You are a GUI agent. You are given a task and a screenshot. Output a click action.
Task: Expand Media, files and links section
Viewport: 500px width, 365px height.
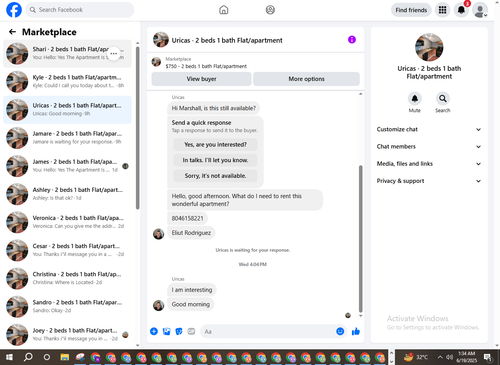(x=429, y=164)
